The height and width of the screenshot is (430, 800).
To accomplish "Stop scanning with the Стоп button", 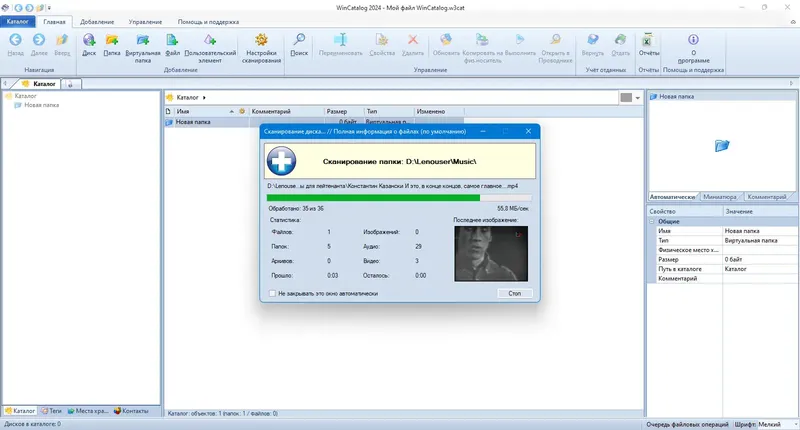I will (x=515, y=294).
